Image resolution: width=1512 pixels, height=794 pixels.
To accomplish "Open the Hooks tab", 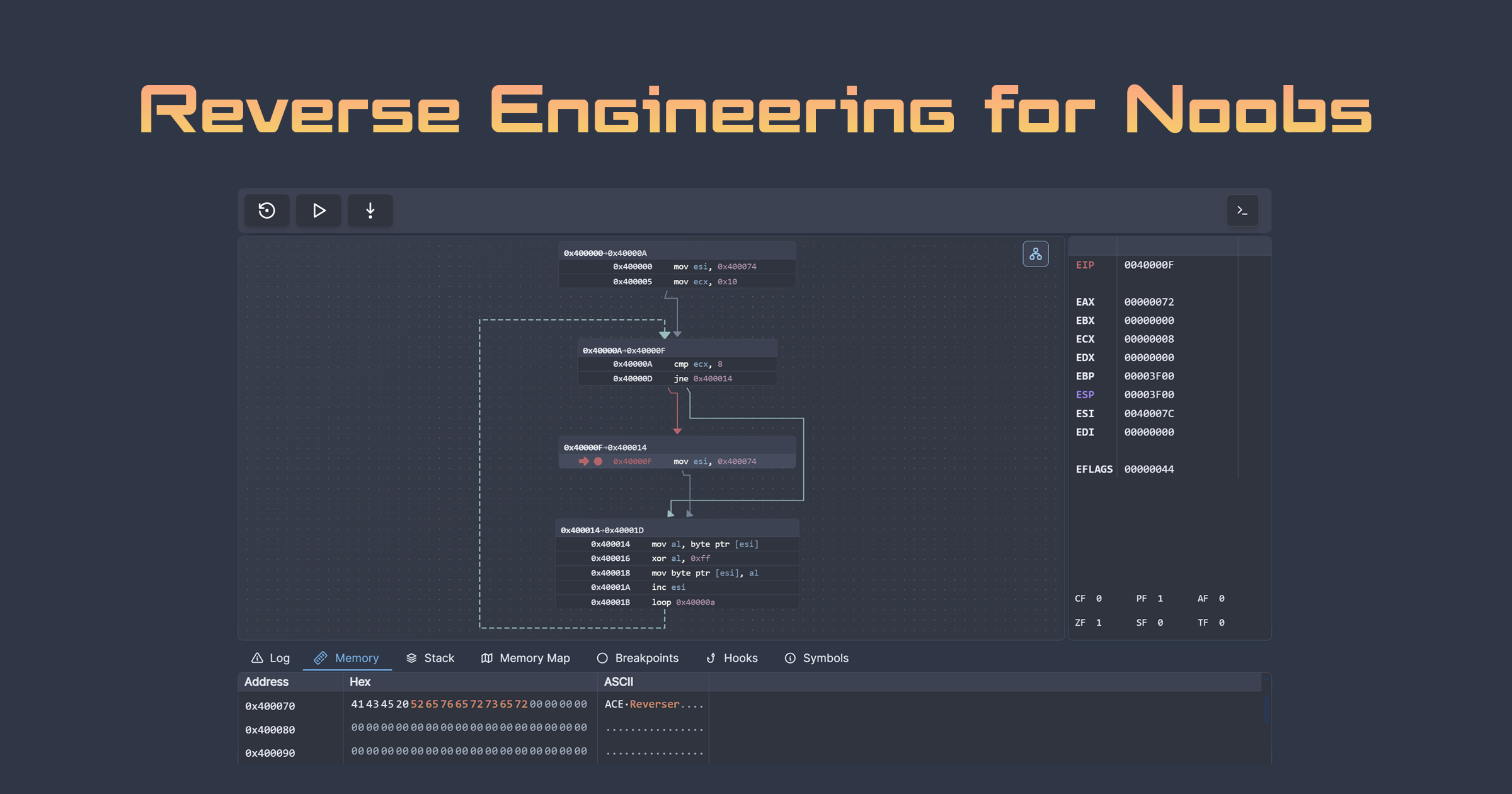I will (x=731, y=658).
